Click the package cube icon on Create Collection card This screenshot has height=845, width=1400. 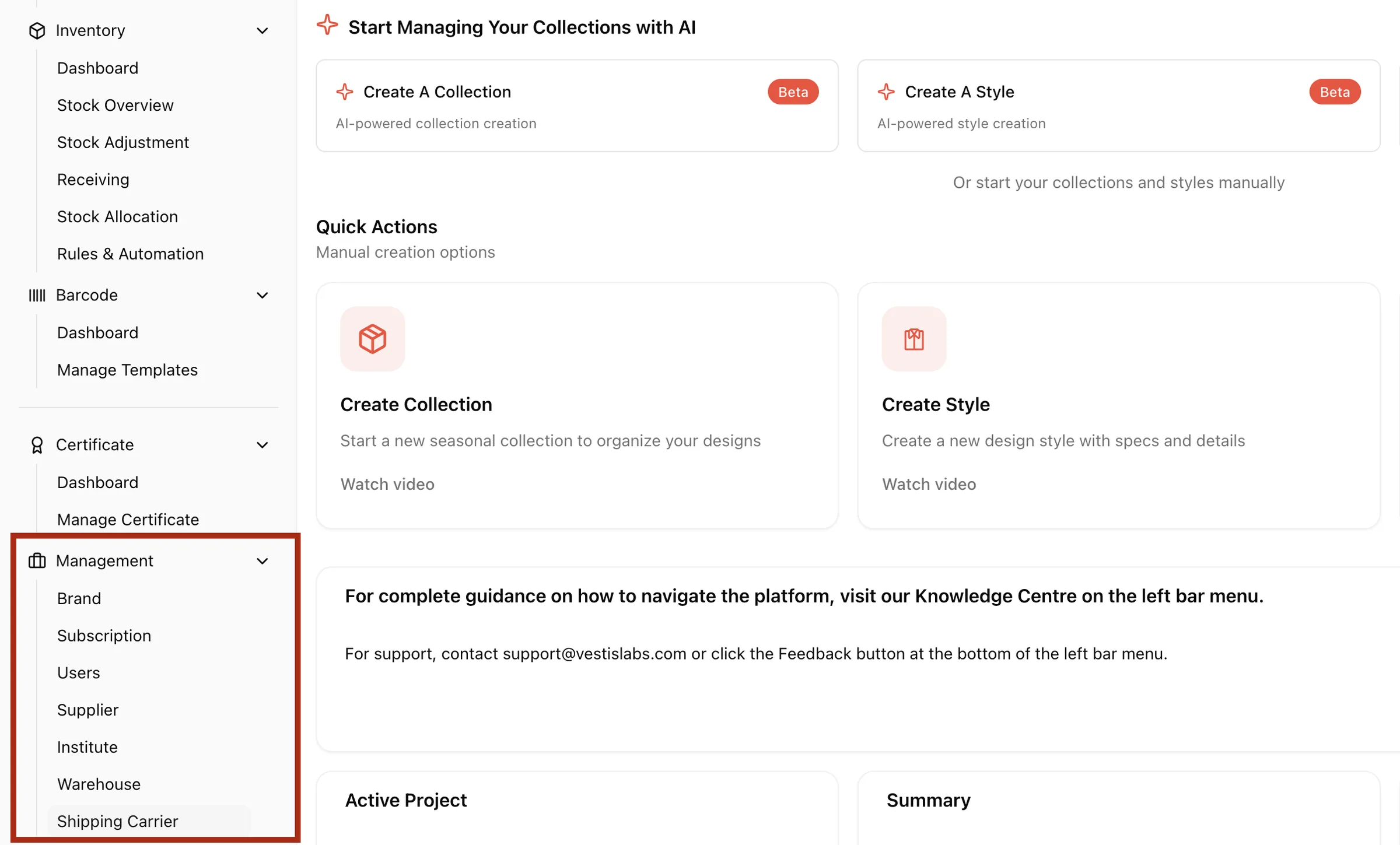tap(373, 339)
